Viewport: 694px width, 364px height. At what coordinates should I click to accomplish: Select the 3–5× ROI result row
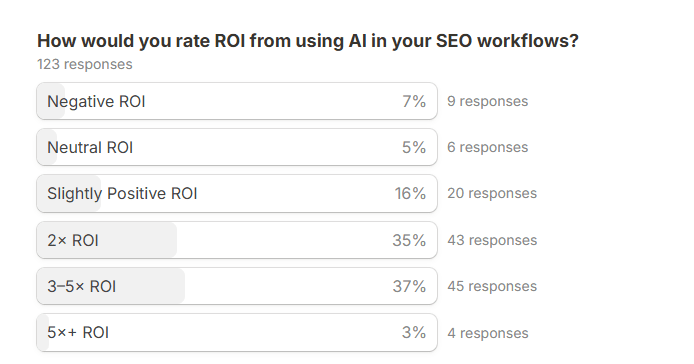pyautogui.click(x=237, y=286)
